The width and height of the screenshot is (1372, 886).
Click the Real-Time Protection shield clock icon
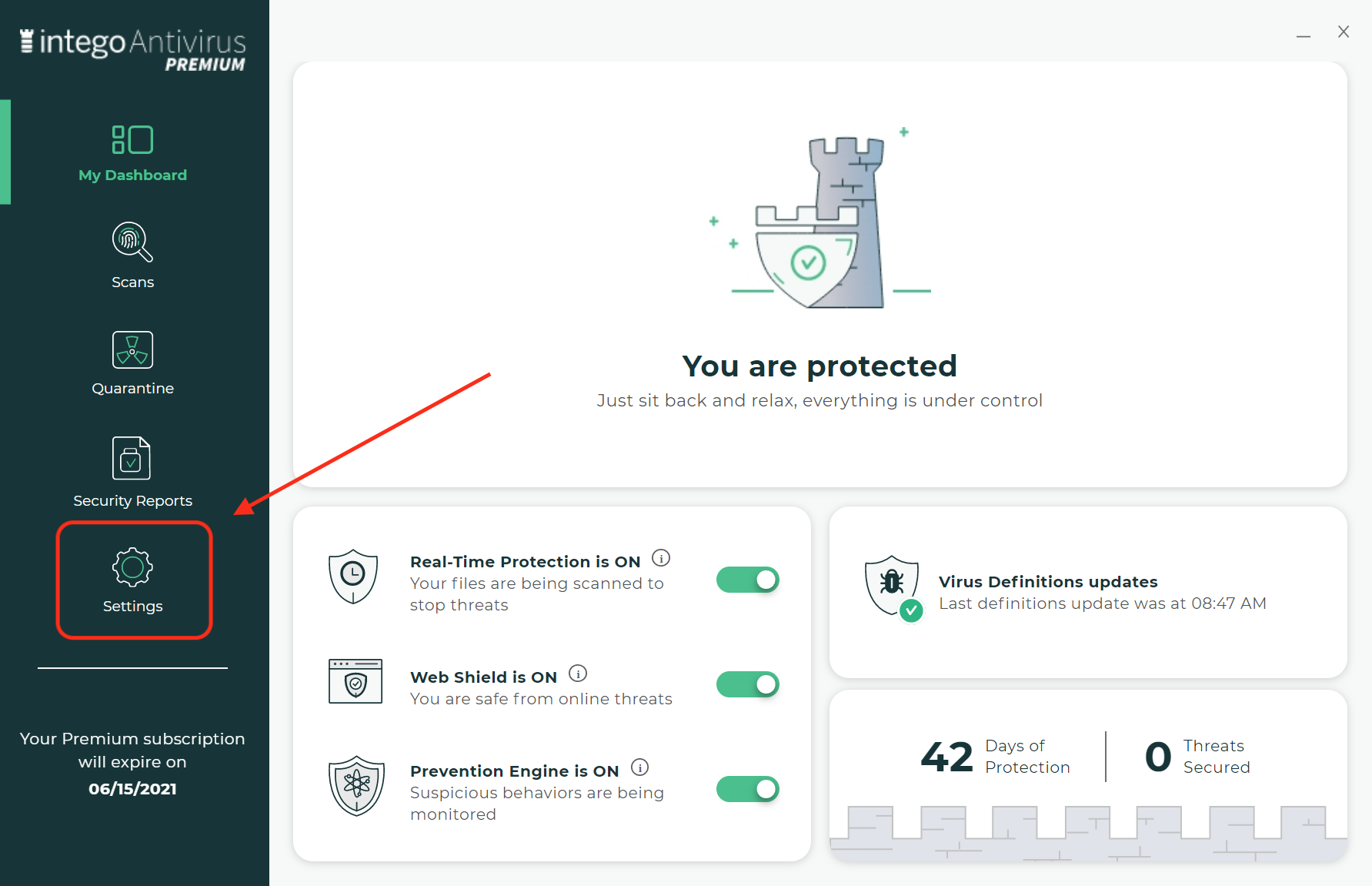click(353, 577)
